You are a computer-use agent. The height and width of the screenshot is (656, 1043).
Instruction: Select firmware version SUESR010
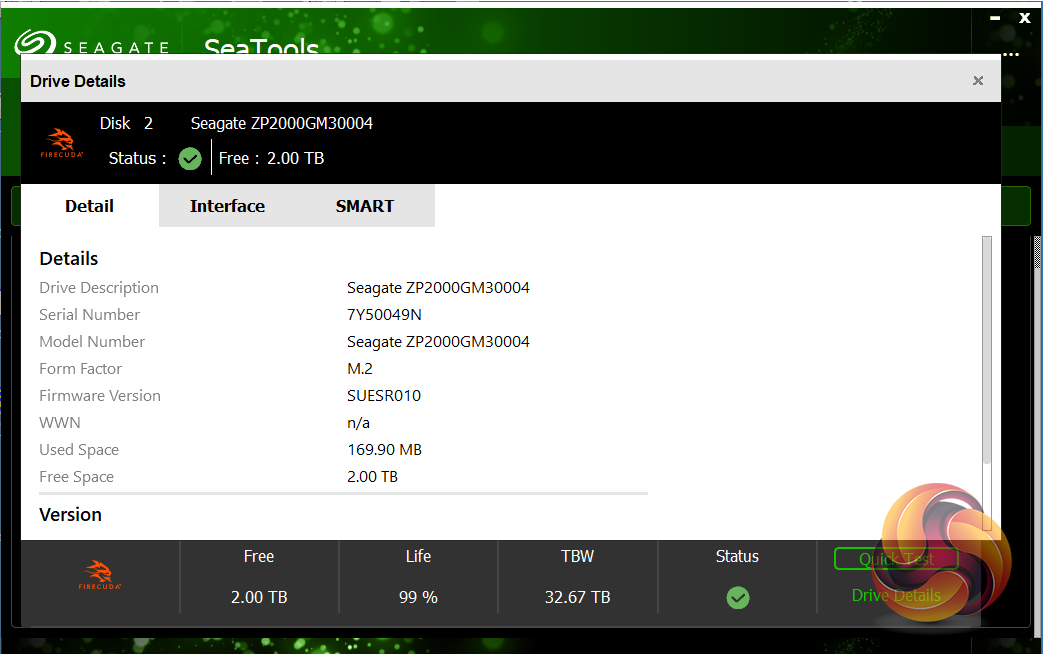click(384, 396)
